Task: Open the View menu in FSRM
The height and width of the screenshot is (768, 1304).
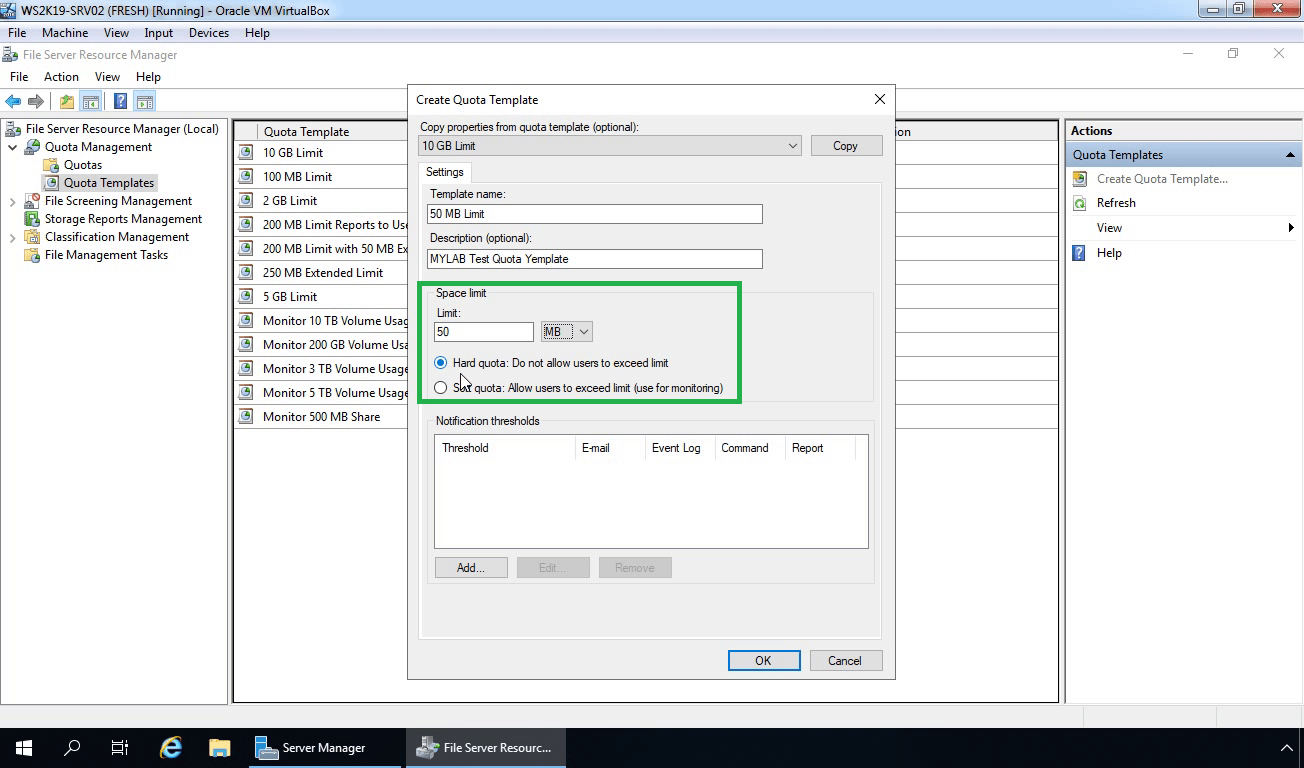Action: pos(107,77)
